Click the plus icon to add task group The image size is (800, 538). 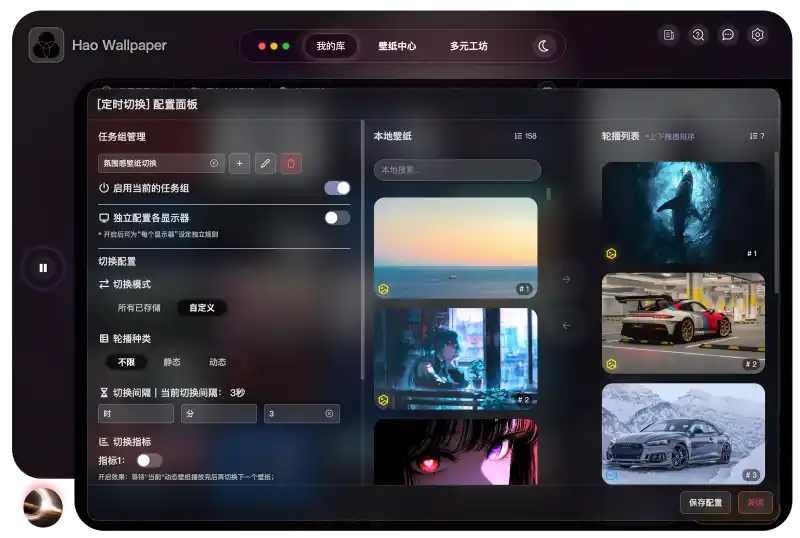pos(240,163)
